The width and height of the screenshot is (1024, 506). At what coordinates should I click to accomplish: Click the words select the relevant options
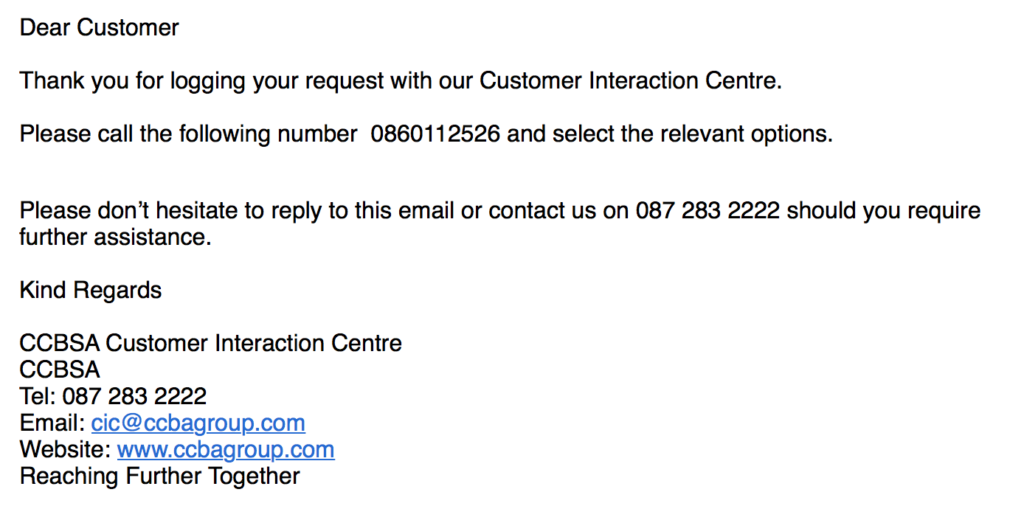coord(693,134)
